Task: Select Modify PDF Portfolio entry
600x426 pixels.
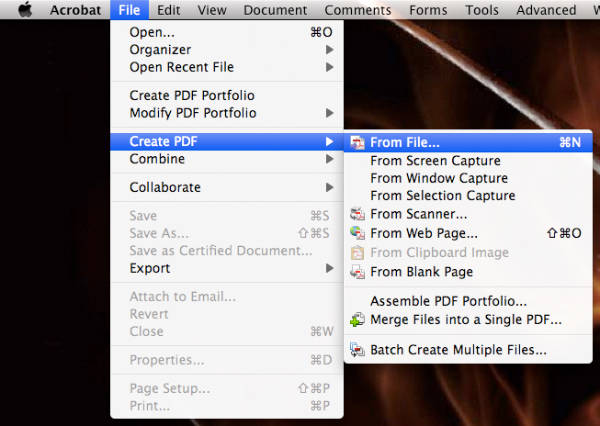Action: coord(227,113)
